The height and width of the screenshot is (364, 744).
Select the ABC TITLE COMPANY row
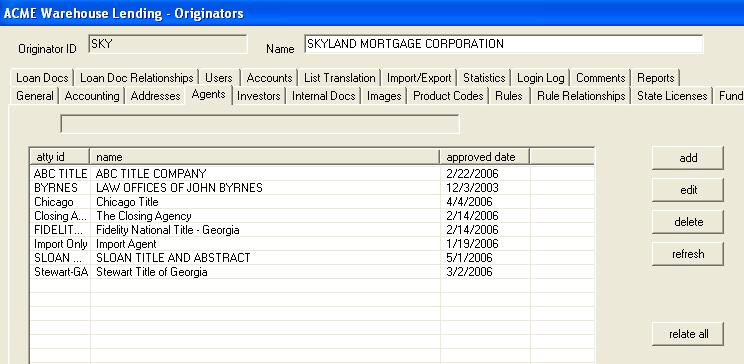tap(312, 174)
